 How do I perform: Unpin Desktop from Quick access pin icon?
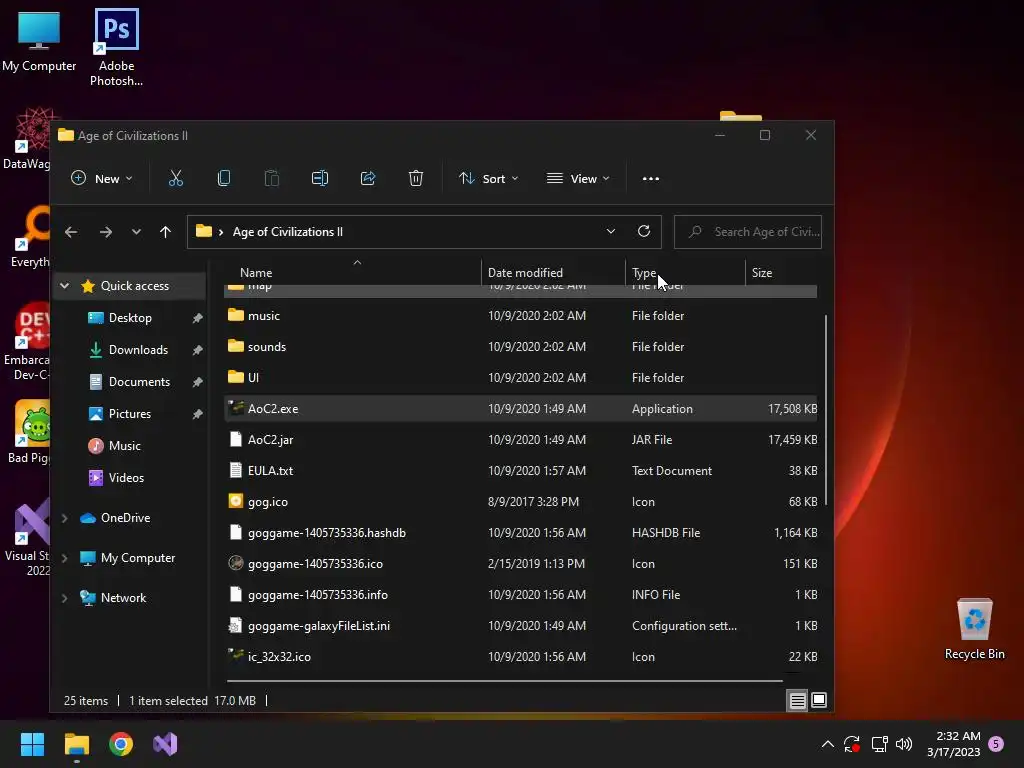pos(197,318)
